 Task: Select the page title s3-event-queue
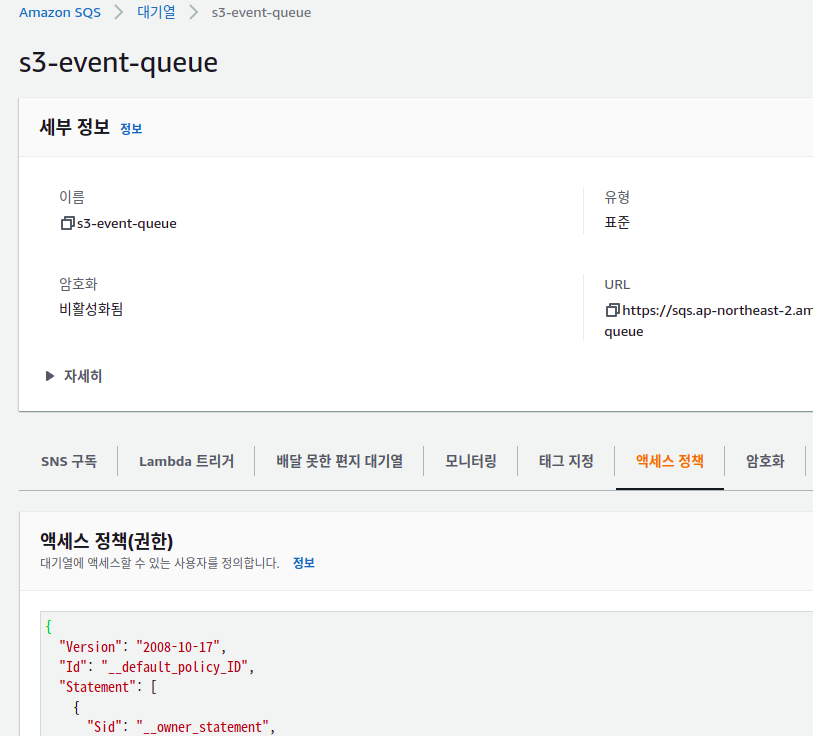coord(118,63)
